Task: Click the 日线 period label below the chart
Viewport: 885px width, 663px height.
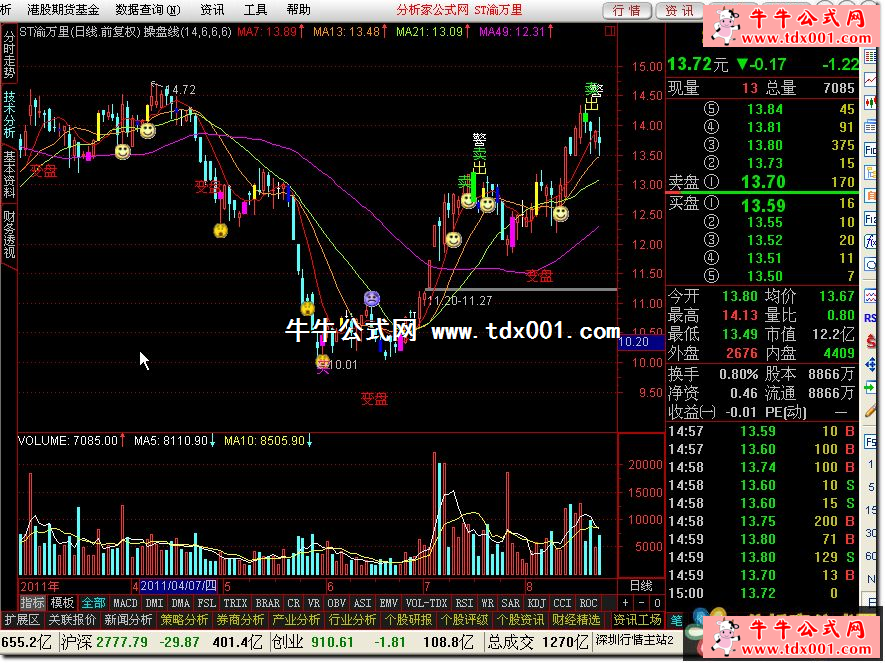Action: (x=641, y=586)
